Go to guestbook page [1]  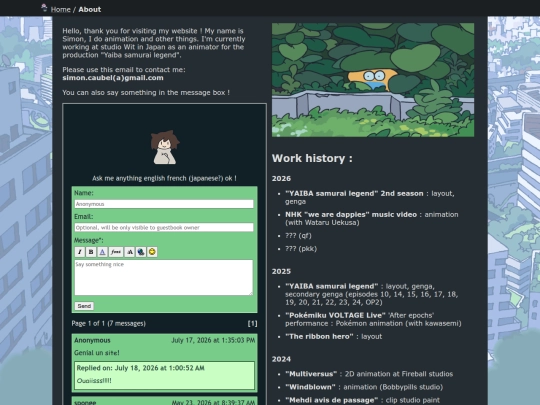coord(252,323)
